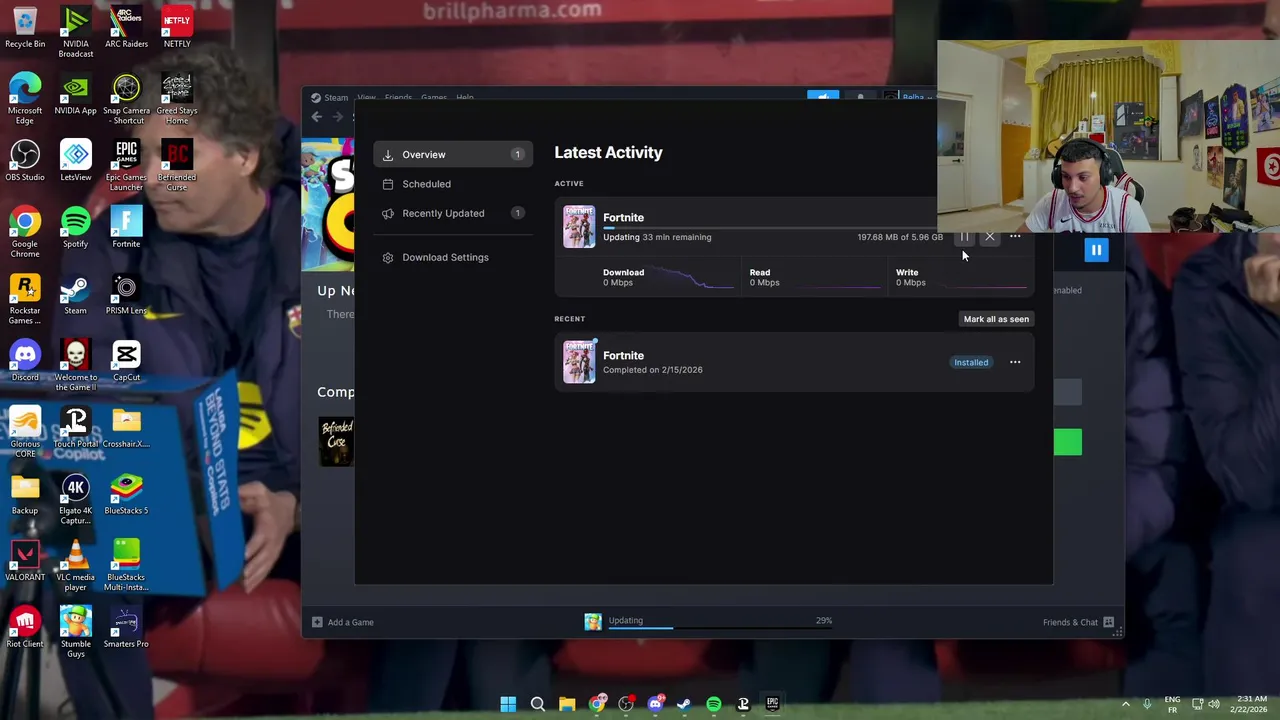Cancel the active Fortnite download

click(990, 237)
